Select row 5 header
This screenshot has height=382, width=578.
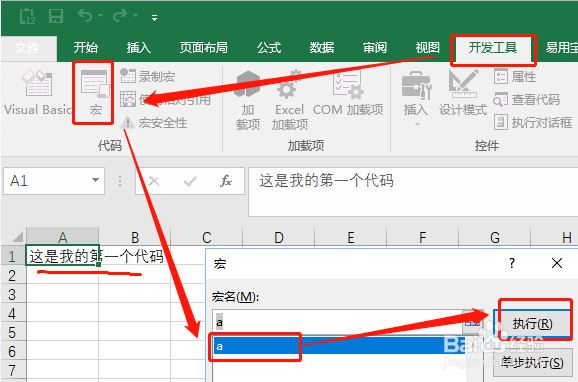(x=13, y=332)
